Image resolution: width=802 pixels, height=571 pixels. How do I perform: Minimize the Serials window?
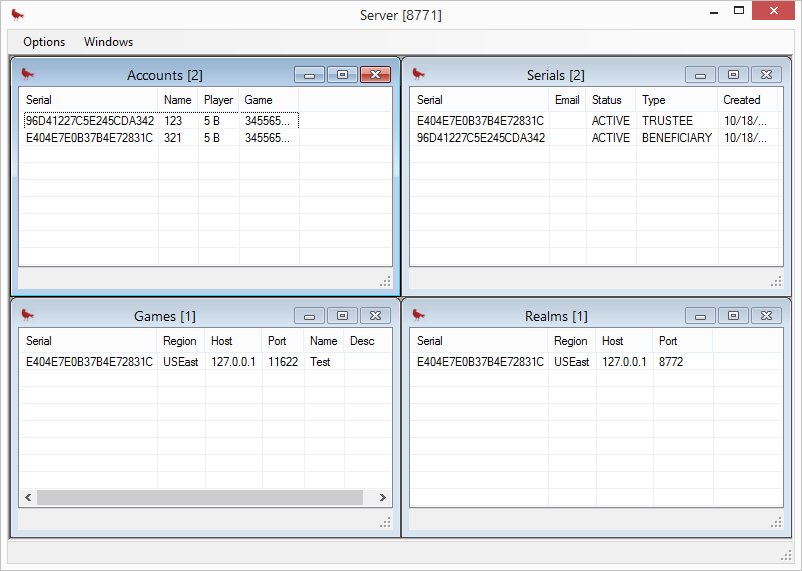[x=700, y=75]
